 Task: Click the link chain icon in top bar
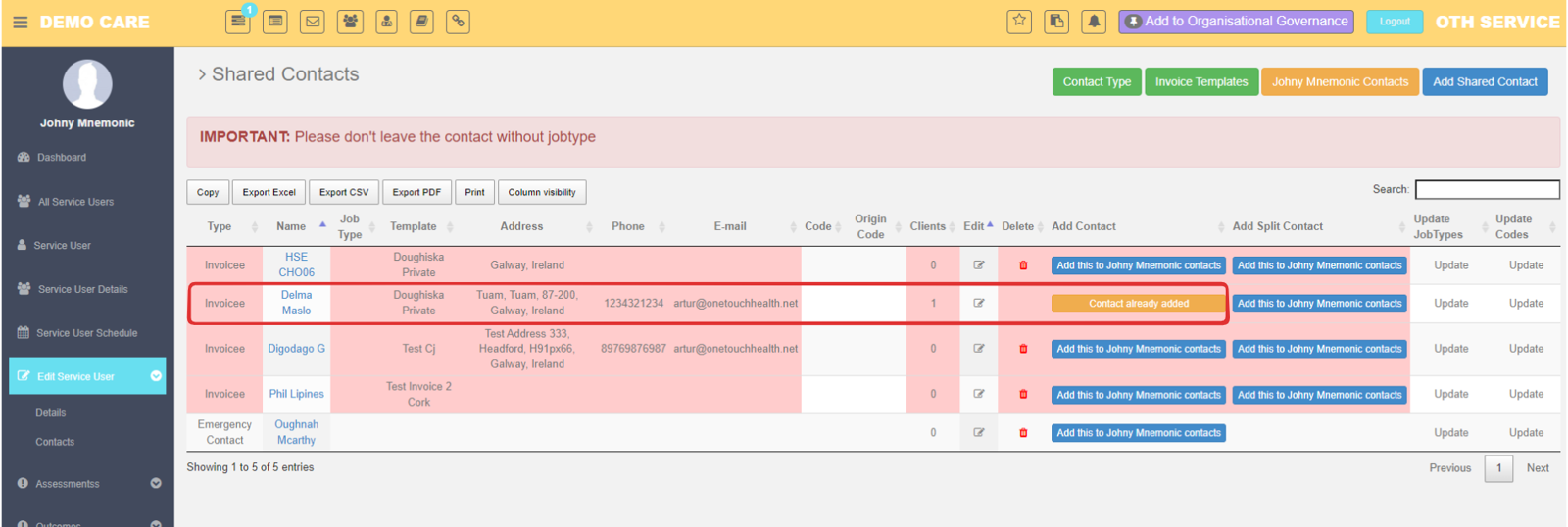(x=458, y=21)
